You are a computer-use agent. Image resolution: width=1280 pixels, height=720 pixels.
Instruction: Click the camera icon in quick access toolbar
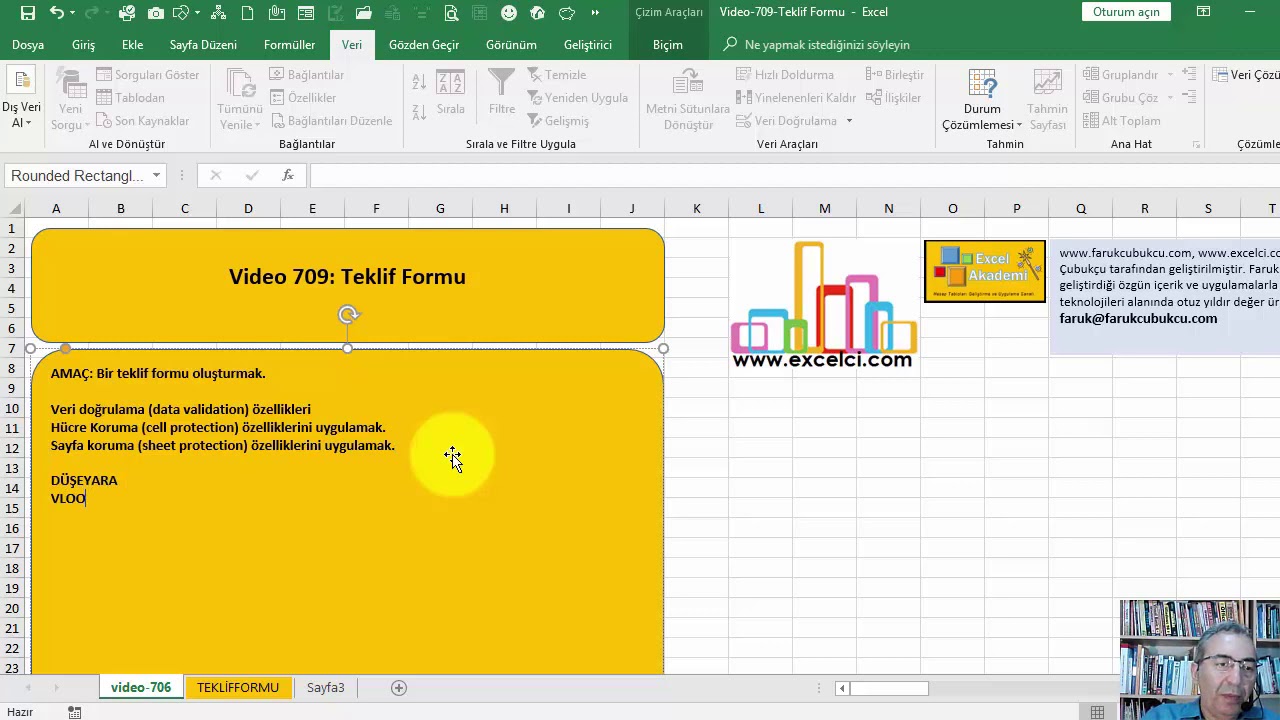(x=156, y=13)
